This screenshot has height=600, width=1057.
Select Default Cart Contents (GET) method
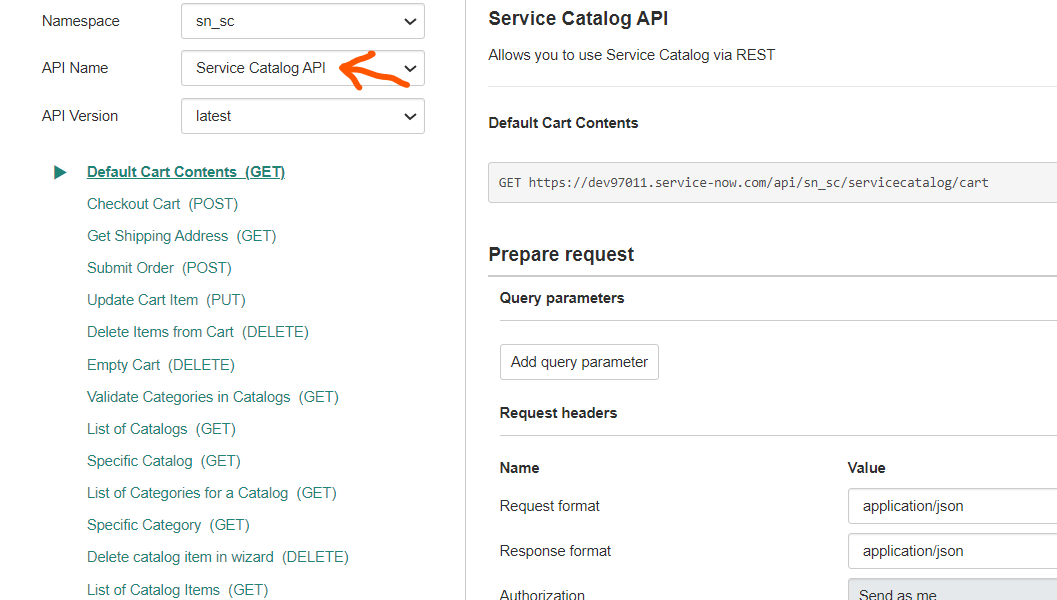click(185, 172)
